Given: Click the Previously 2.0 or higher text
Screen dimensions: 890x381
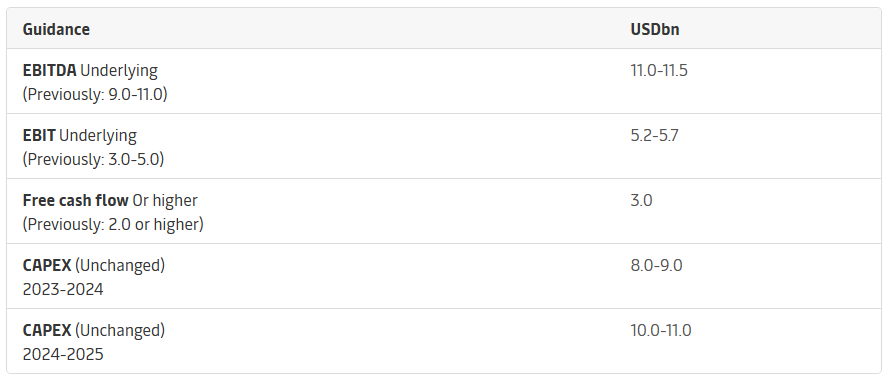Looking at the screenshot, I should (113, 224).
